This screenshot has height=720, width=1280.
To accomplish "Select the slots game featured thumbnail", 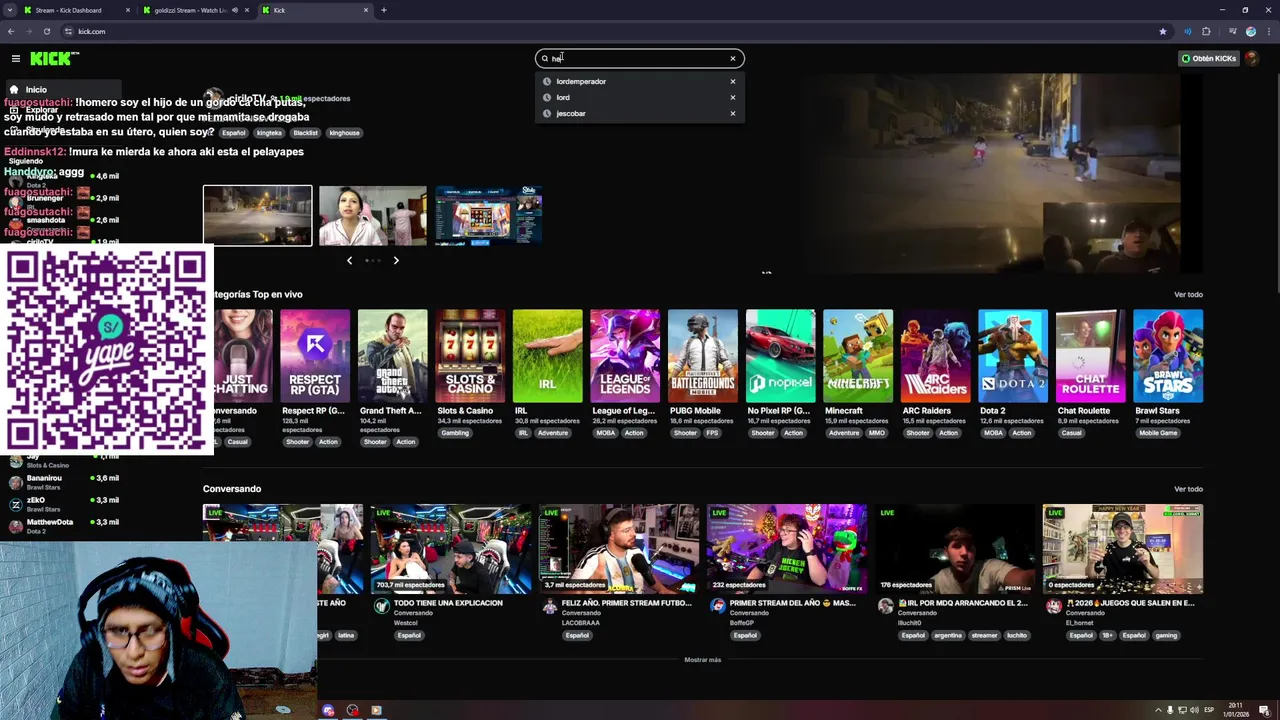I will click(489, 215).
